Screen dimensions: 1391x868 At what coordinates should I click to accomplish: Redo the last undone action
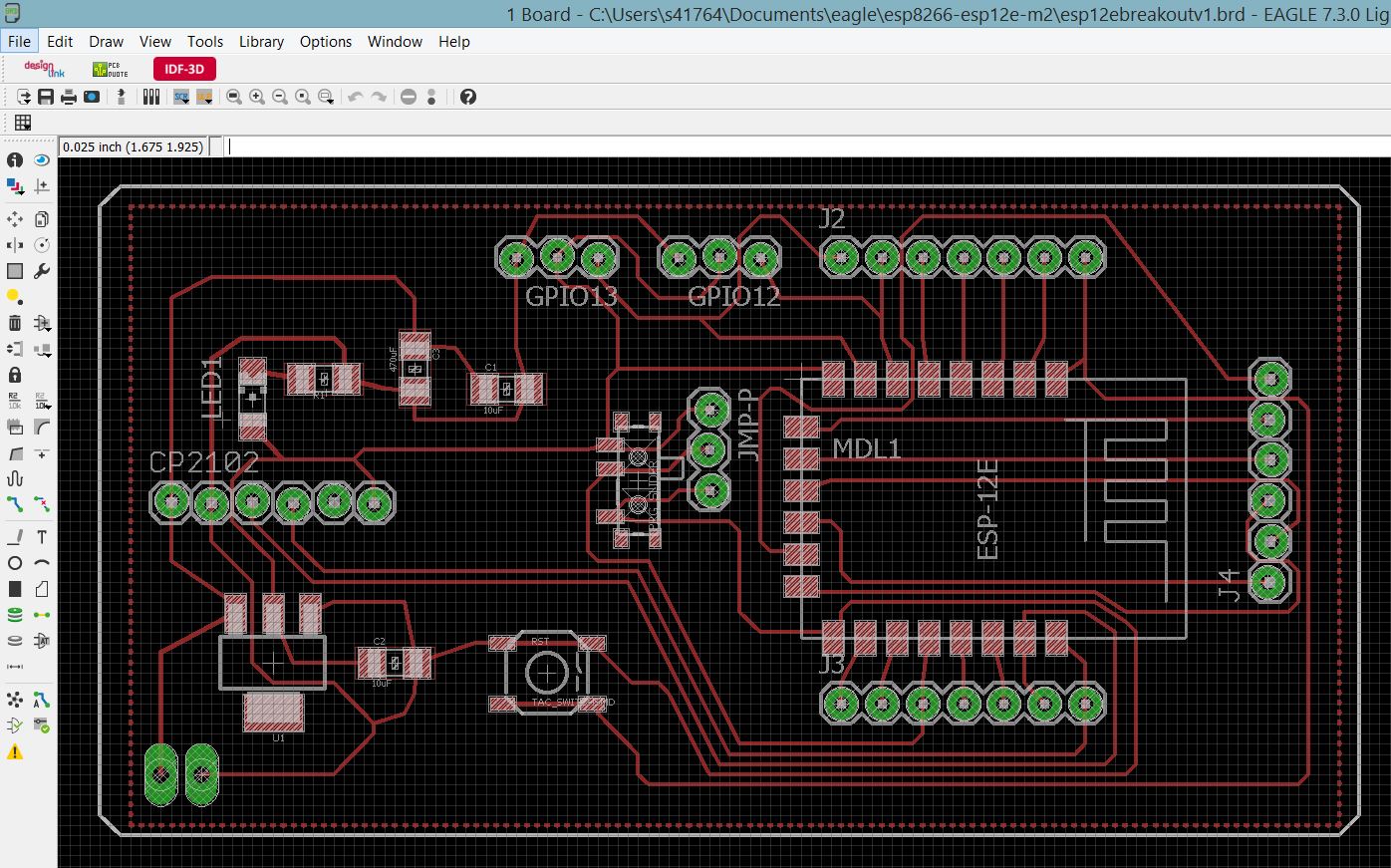point(379,97)
